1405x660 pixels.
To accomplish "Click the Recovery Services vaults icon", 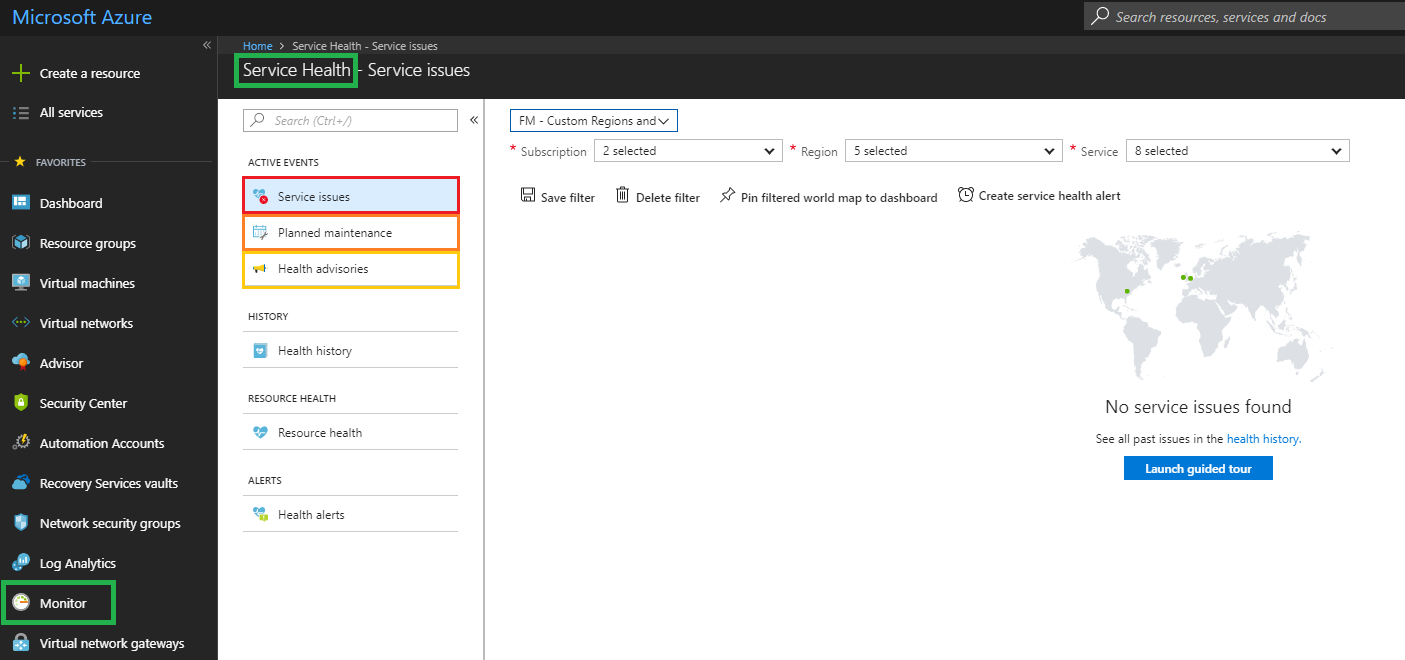I will point(21,483).
